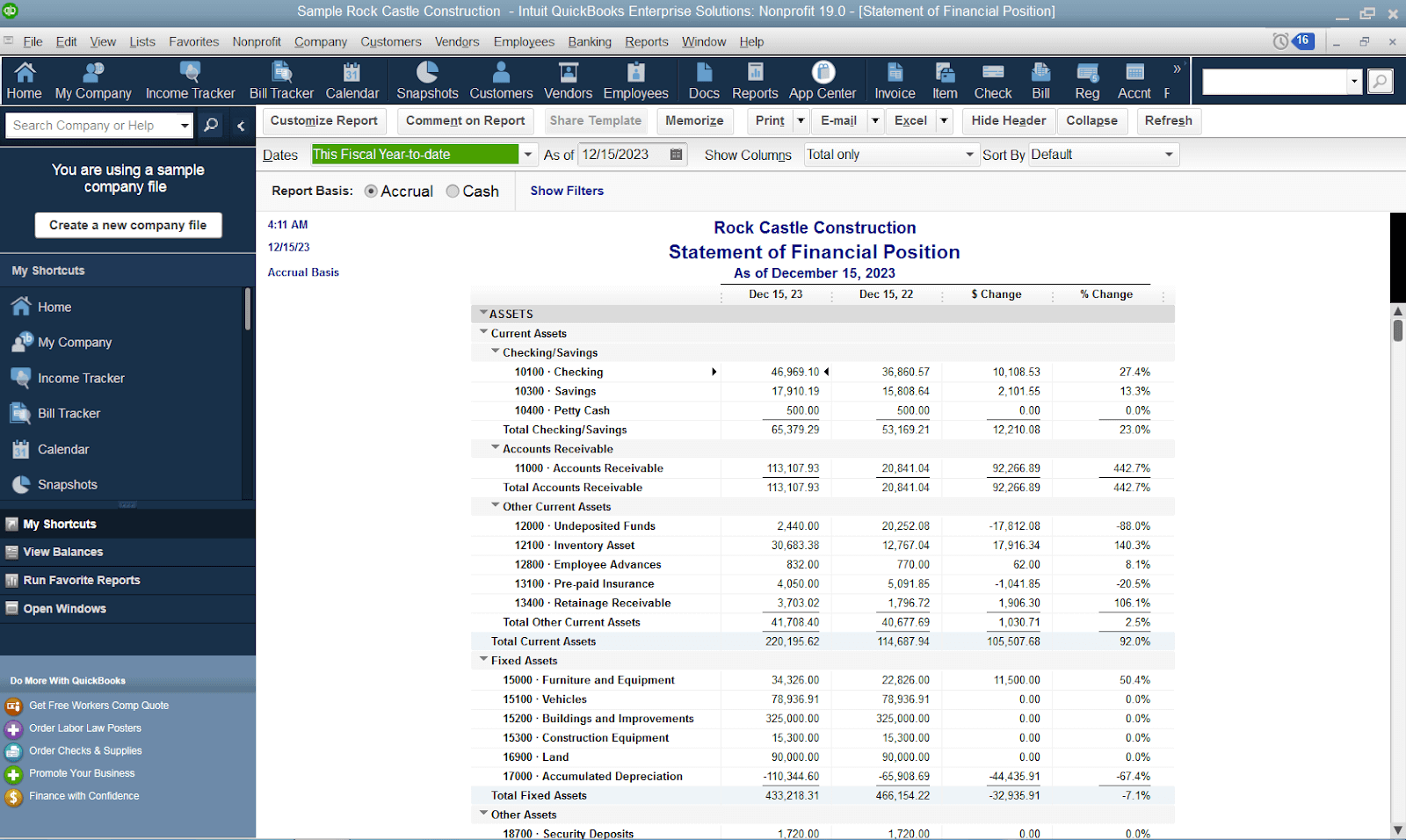Screen dimensions: 1406x840
Task: Open the File menu
Action: pos(33,41)
